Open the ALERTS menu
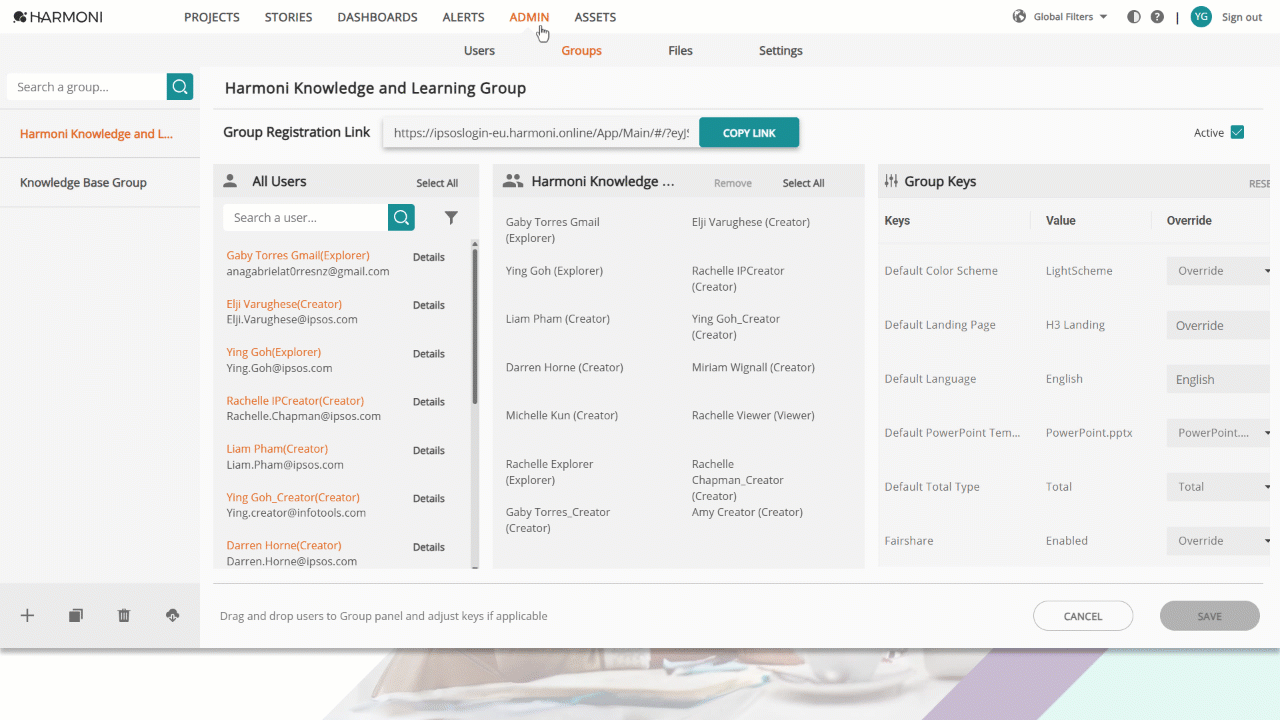This screenshot has width=1280, height=720. 463,17
